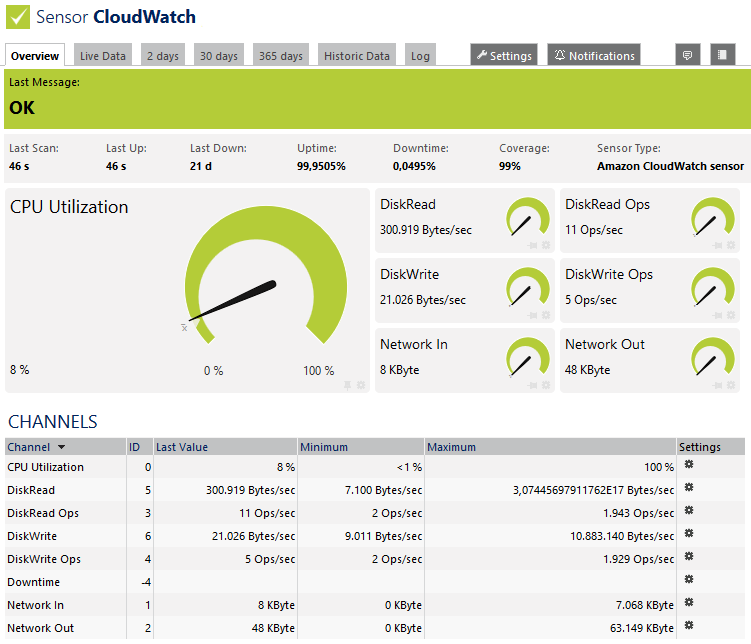The height and width of the screenshot is (644, 751).
Task: Open gear settings on Network Out card
Action: tap(731, 385)
